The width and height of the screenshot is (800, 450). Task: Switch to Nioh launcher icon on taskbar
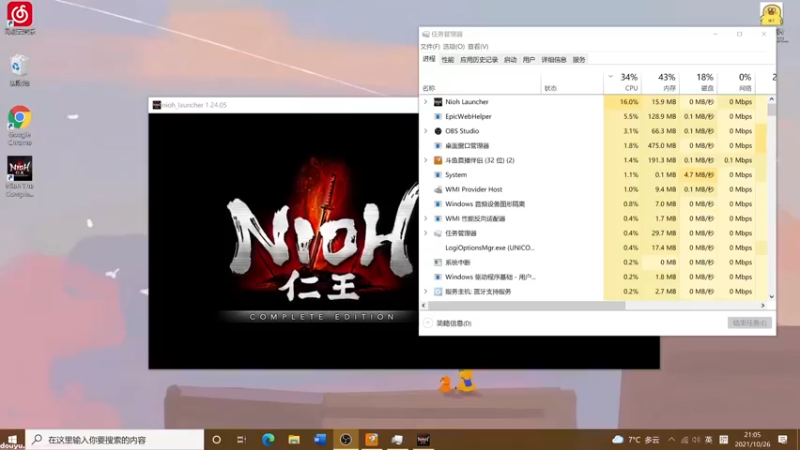pos(423,439)
